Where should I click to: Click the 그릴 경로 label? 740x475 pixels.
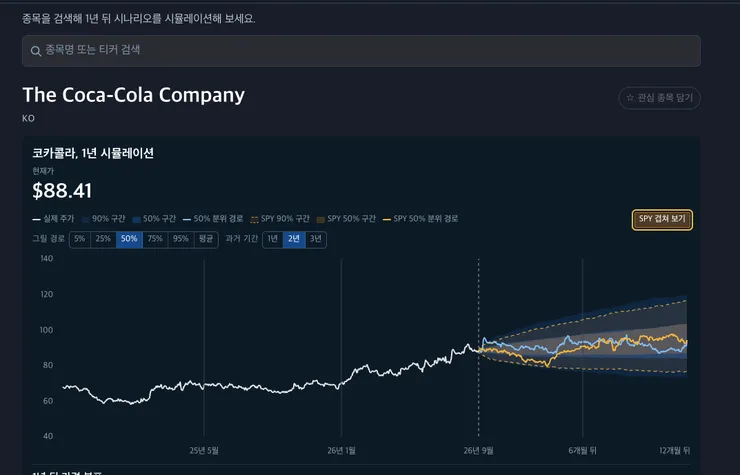pos(48,238)
